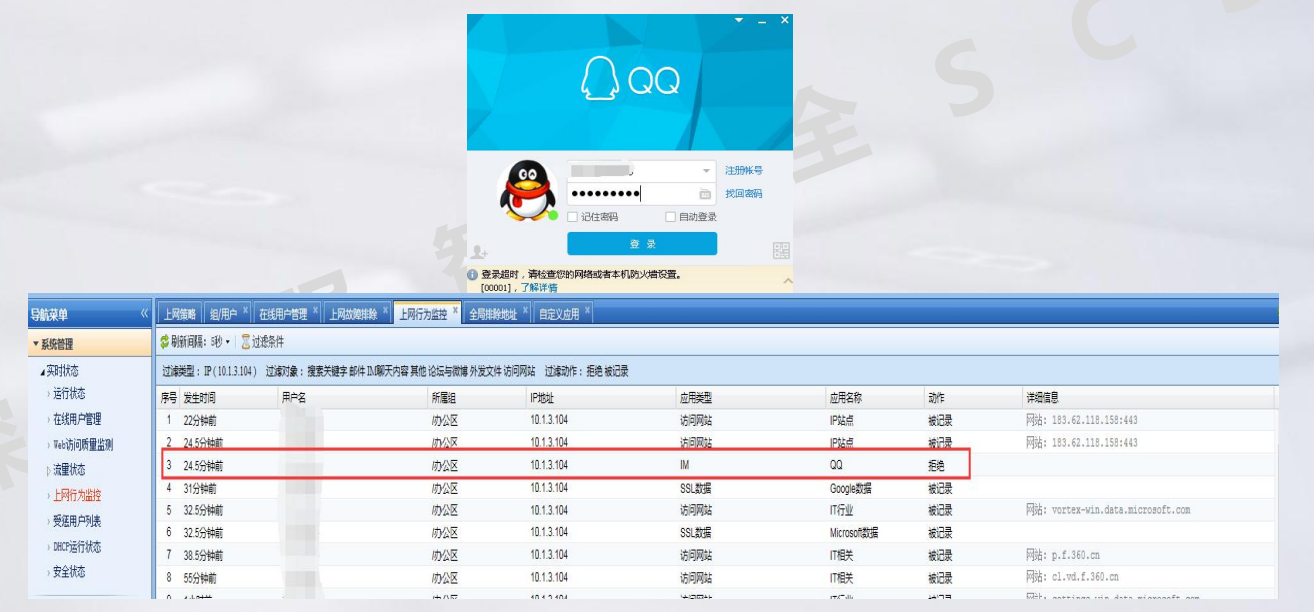Open DHCP运行状态 in navigation tree

[77, 547]
